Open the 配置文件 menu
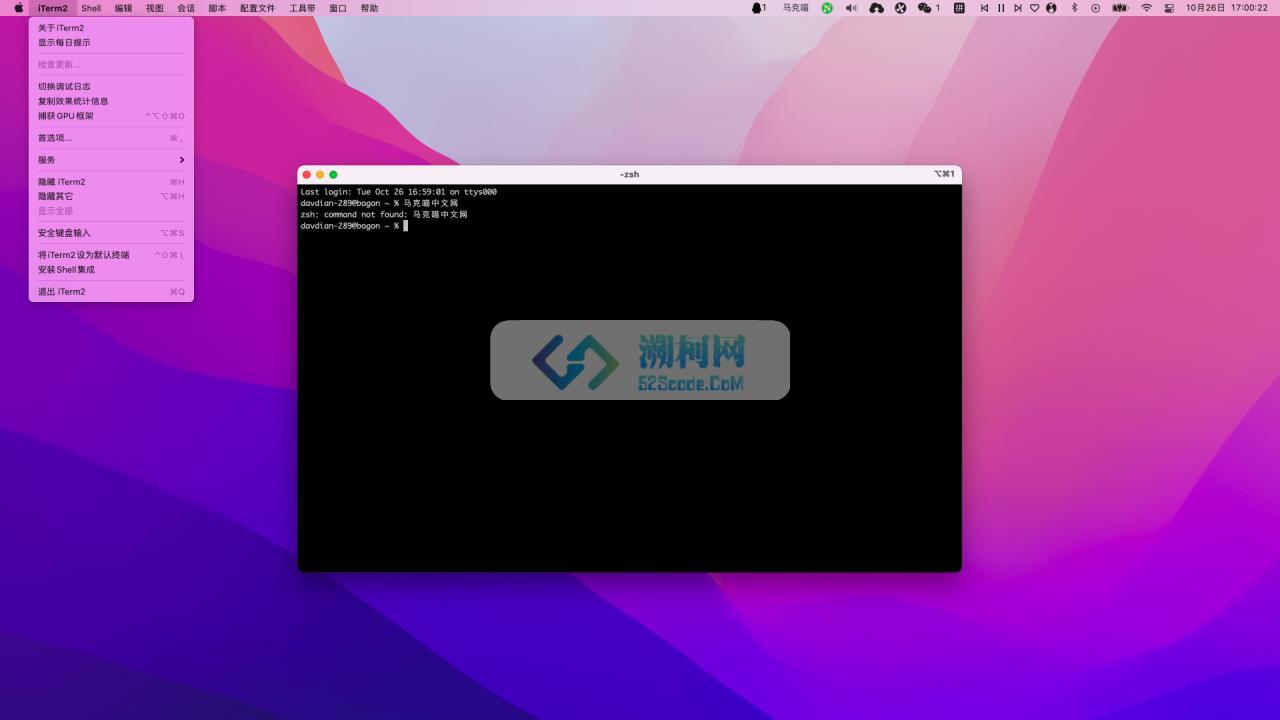 click(257, 8)
